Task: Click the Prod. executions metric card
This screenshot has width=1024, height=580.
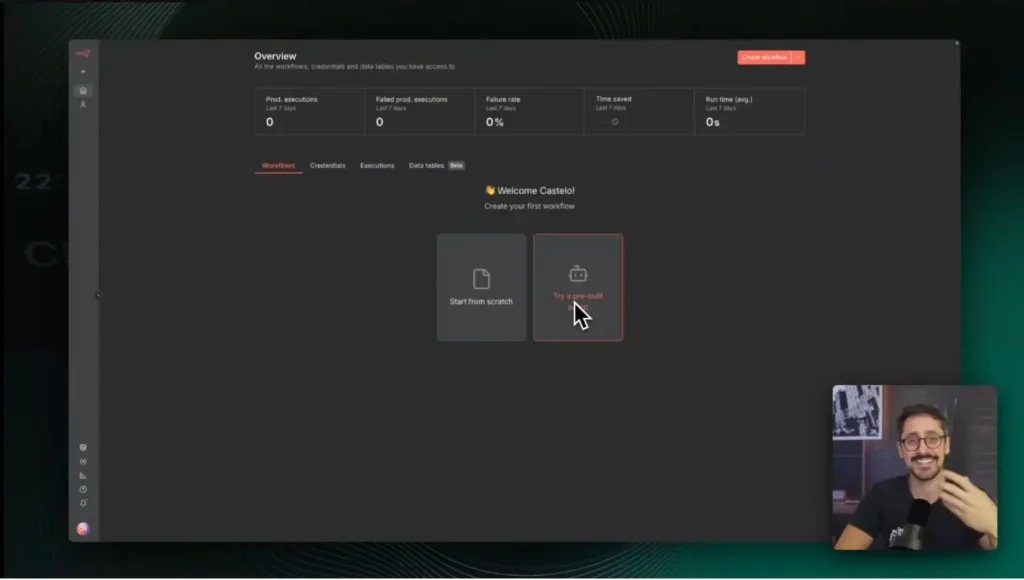Action: pos(308,111)
